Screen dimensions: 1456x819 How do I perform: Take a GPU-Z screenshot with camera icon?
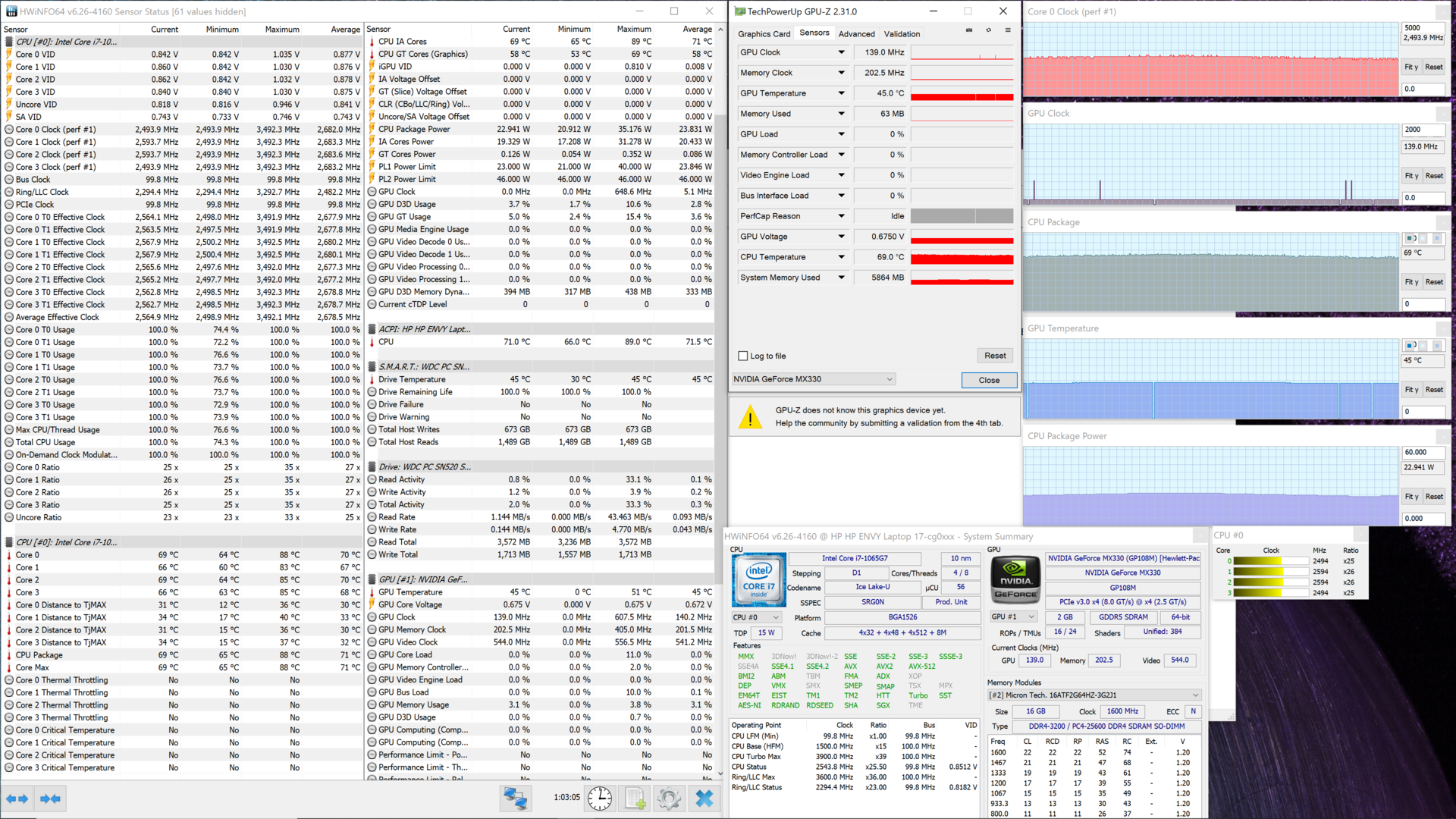969,30
